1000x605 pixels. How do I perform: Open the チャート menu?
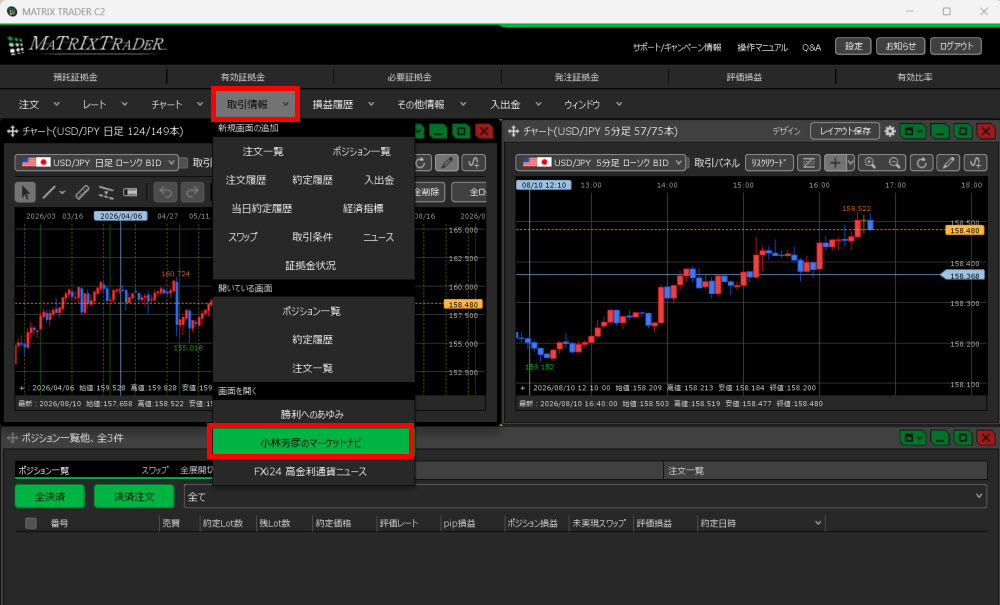click(177, 105)
